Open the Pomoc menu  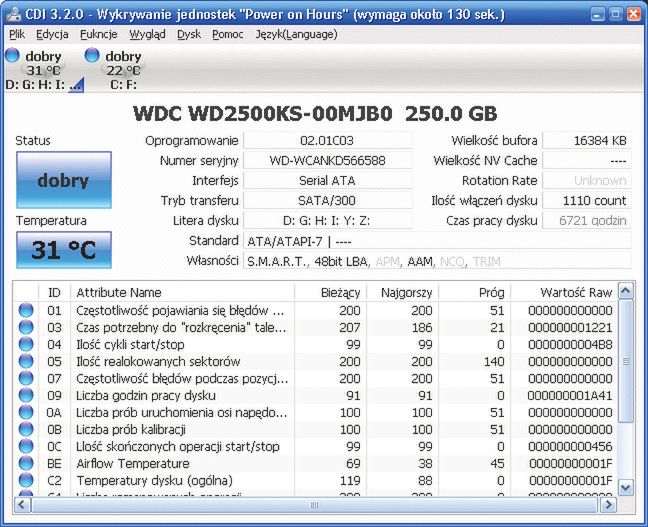click(x=228, y=34)
